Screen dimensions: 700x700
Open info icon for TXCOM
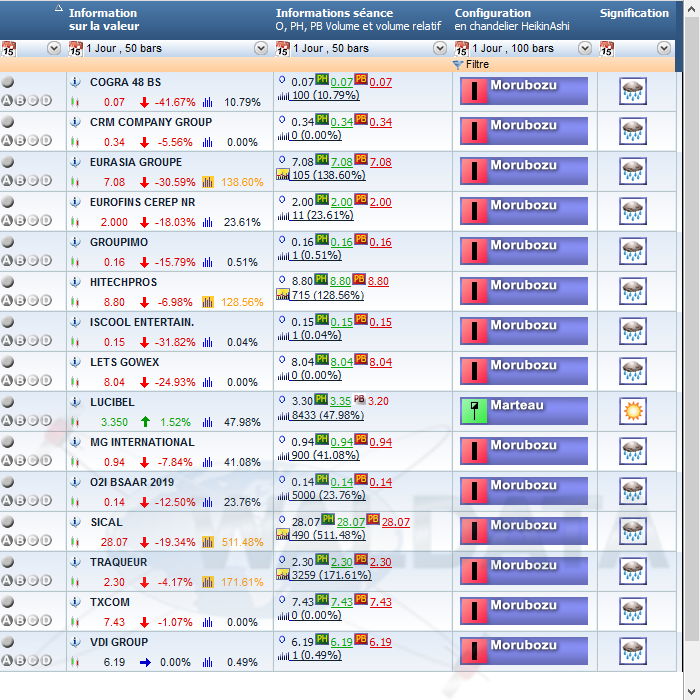click(76, 602)
